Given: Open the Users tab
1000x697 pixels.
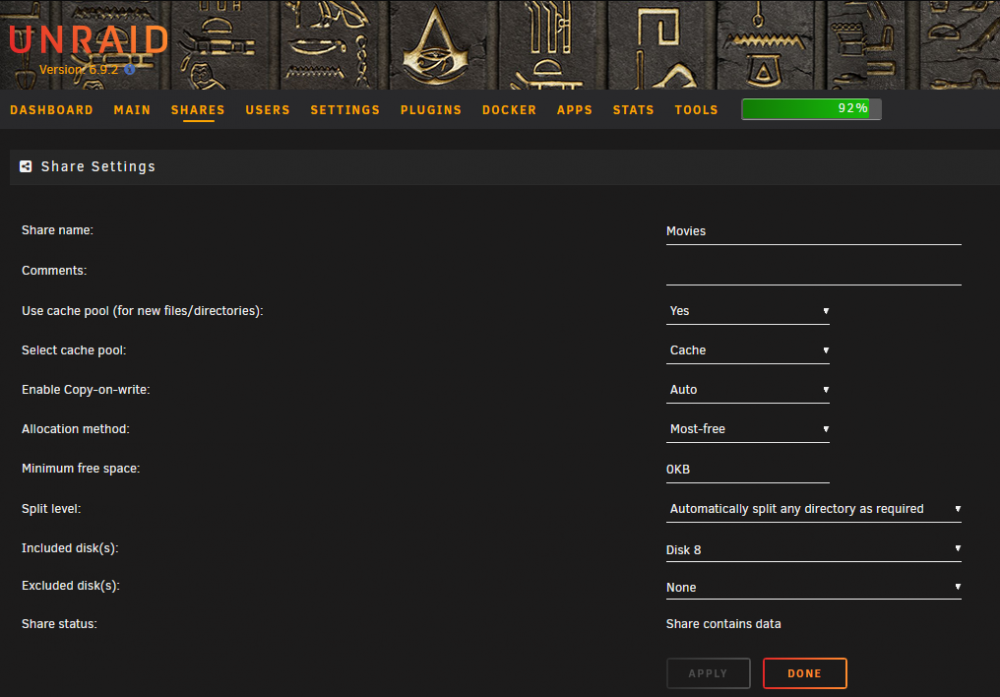Looking at the screenshot, I should point(268,110).
